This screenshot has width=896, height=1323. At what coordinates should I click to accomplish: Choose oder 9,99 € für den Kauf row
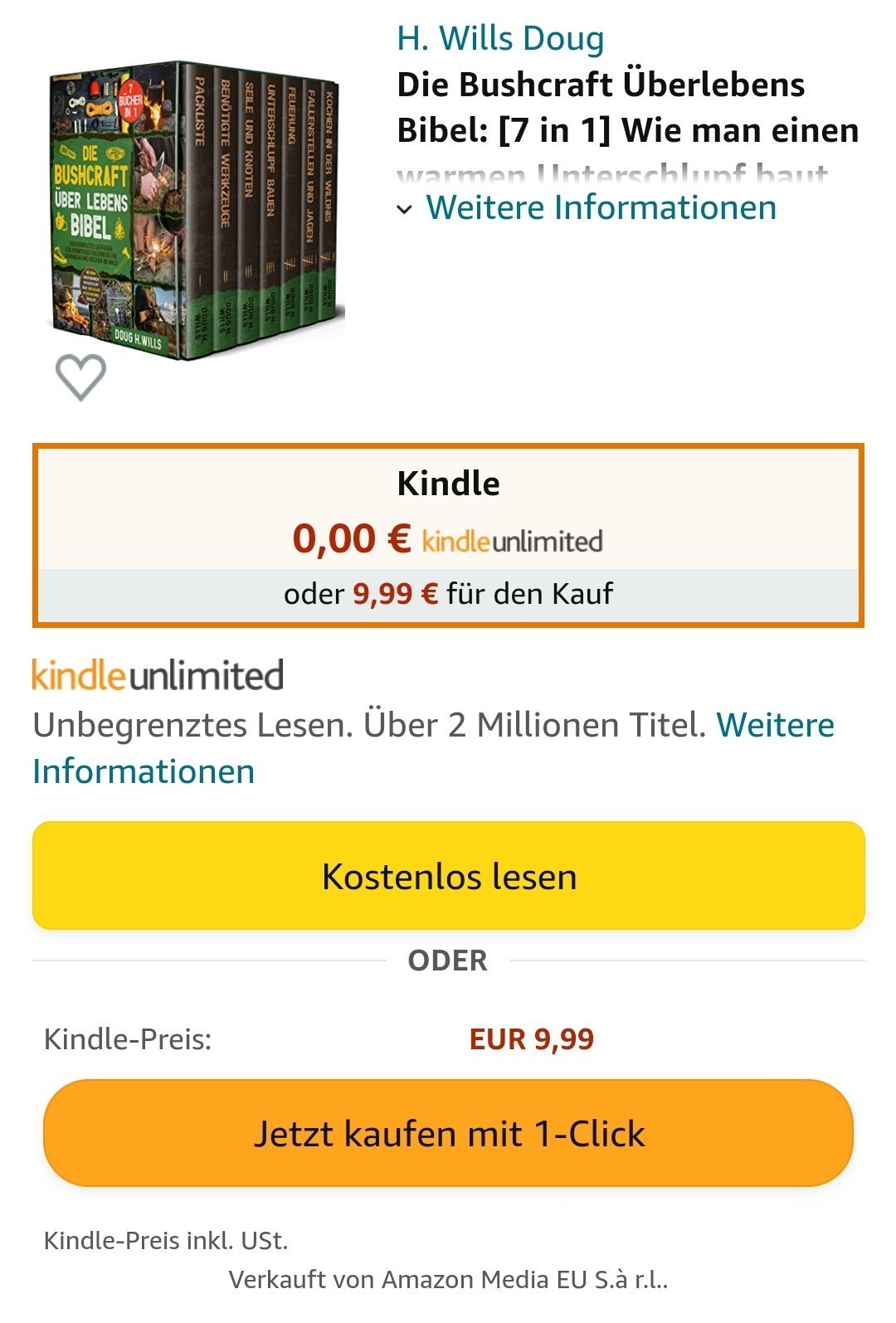click(448, 594)
